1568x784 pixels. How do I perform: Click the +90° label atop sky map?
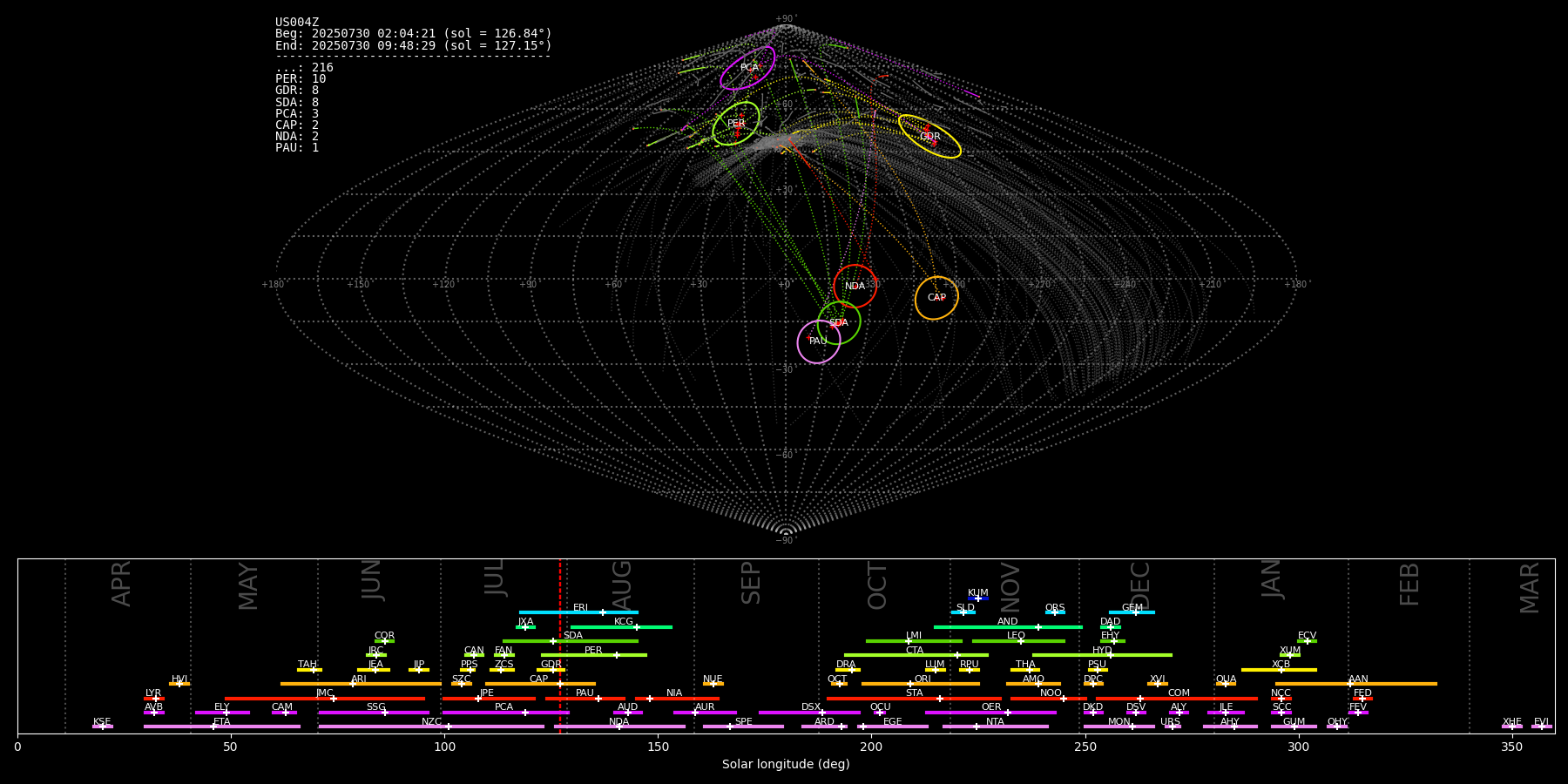(x=786, y=19)
